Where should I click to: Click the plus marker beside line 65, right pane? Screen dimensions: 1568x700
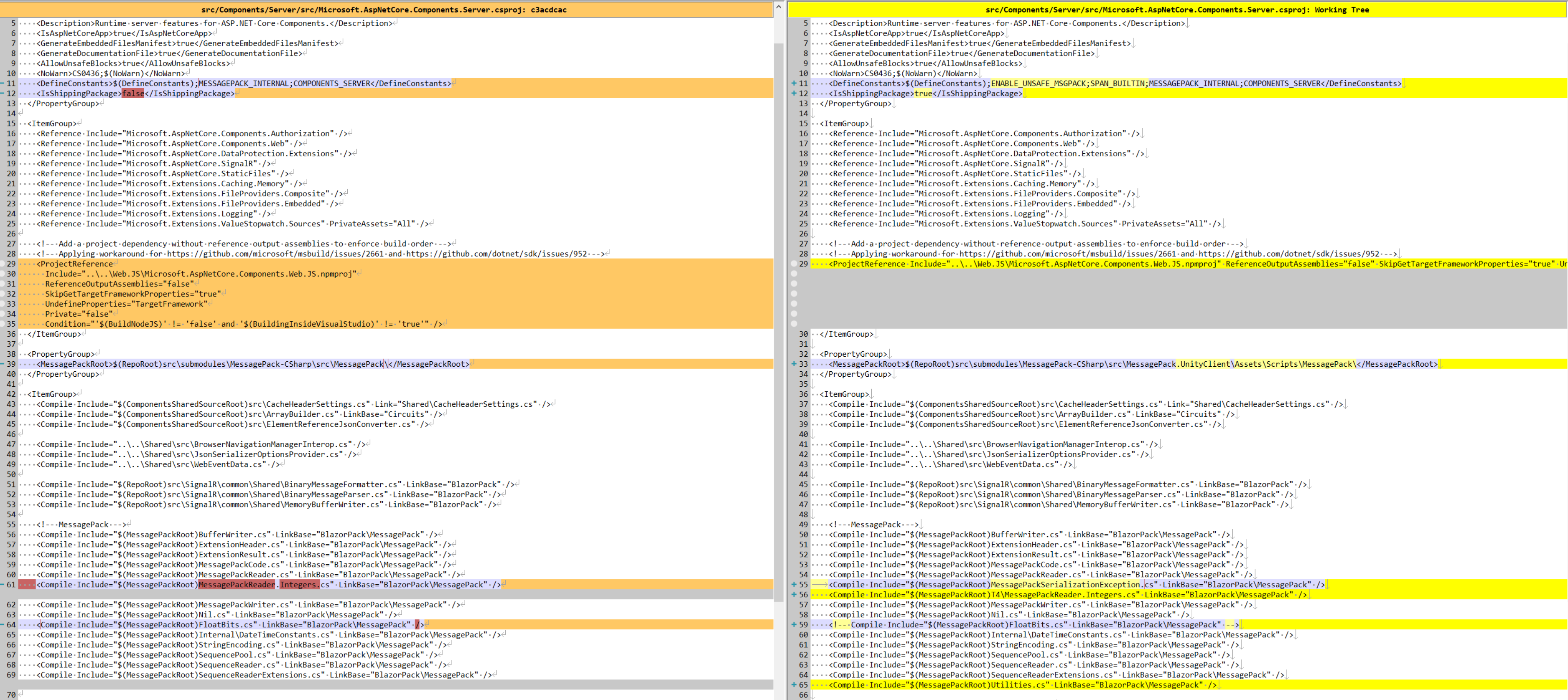(794, 685)
